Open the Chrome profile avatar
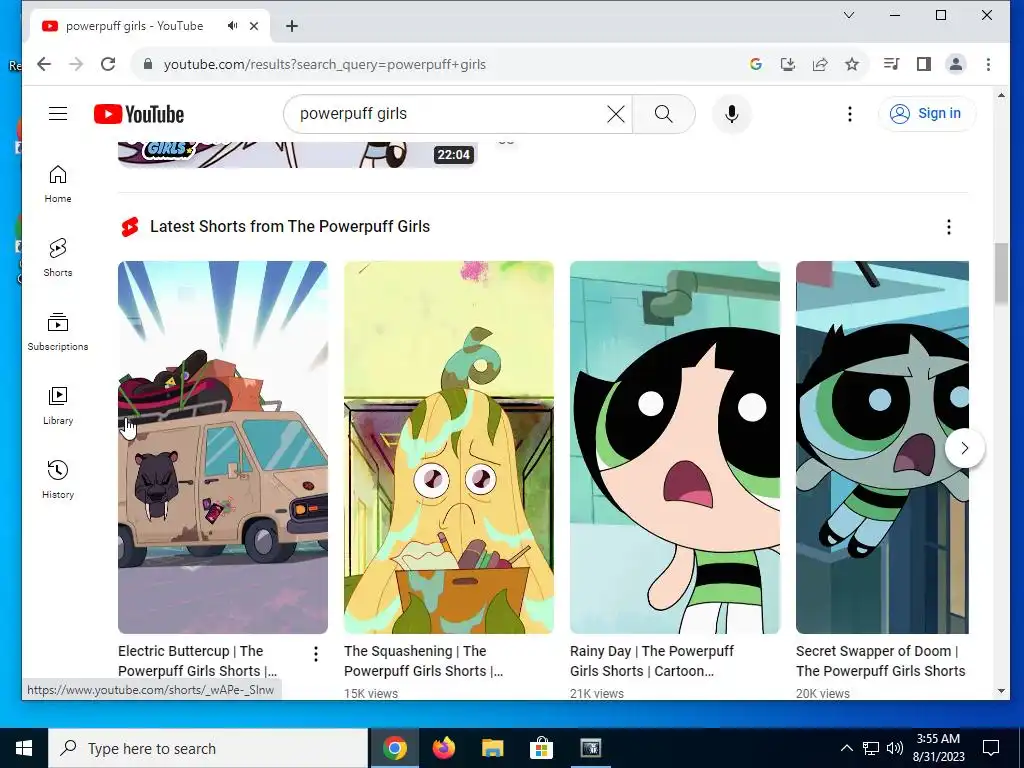The image size is (1024, 768). (x=955, y=64)
